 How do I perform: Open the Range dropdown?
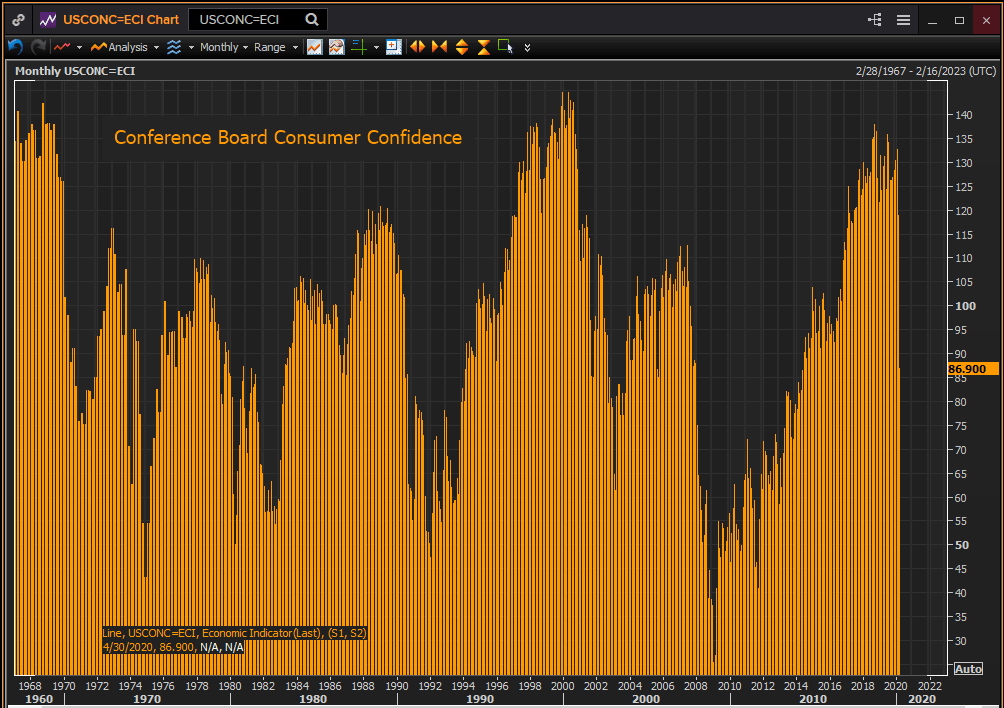[276, 47]
